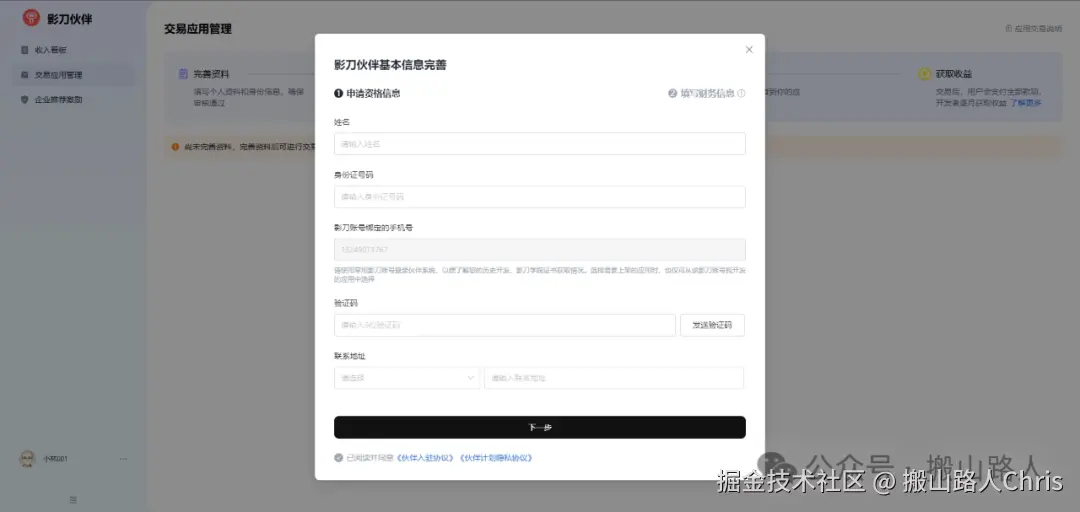
Task: Click the 影刀伙伴 red logo icon
Action: (x=31, y=18)
